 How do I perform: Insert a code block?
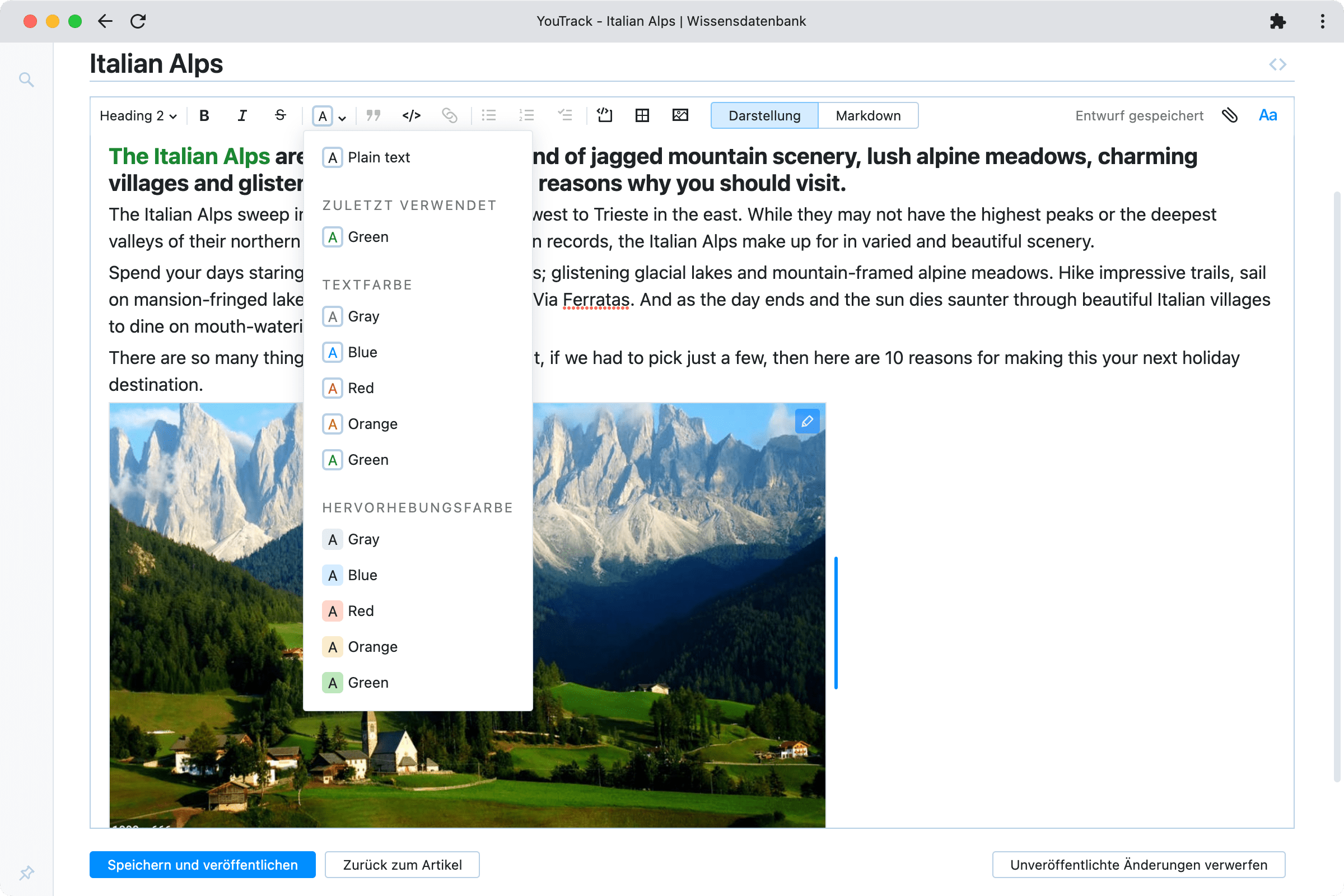point(412,115)
